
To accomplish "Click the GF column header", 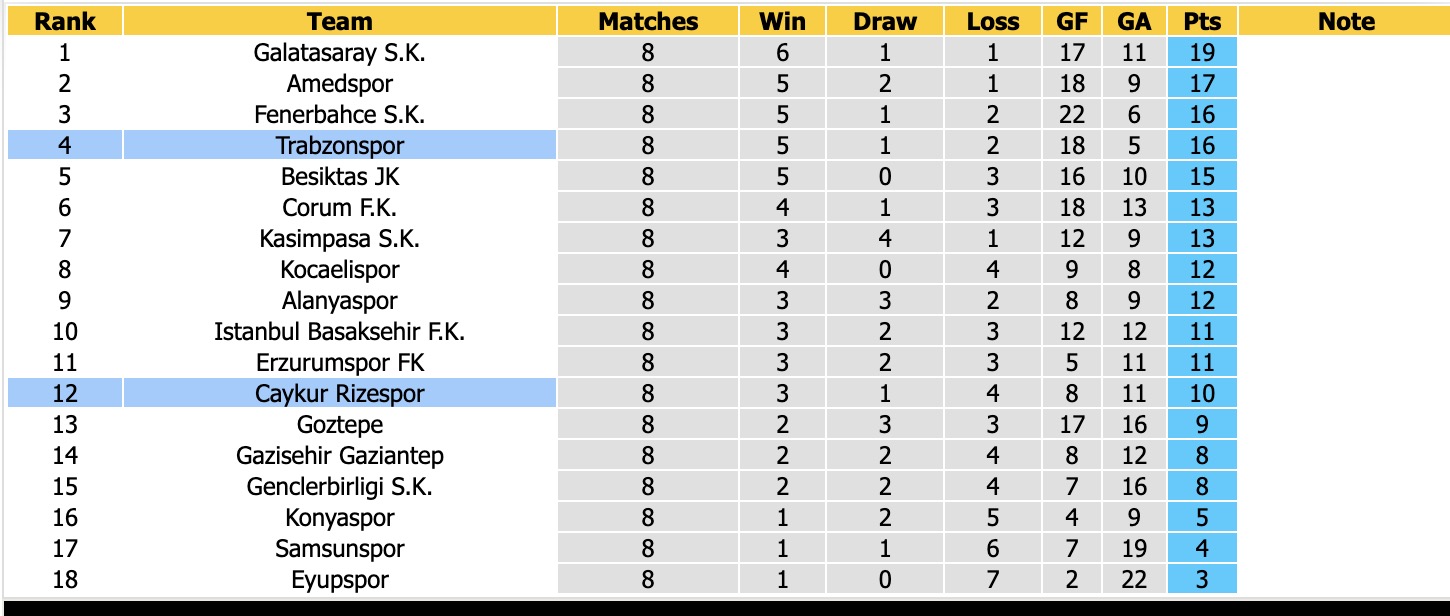I will [1072, 21].
